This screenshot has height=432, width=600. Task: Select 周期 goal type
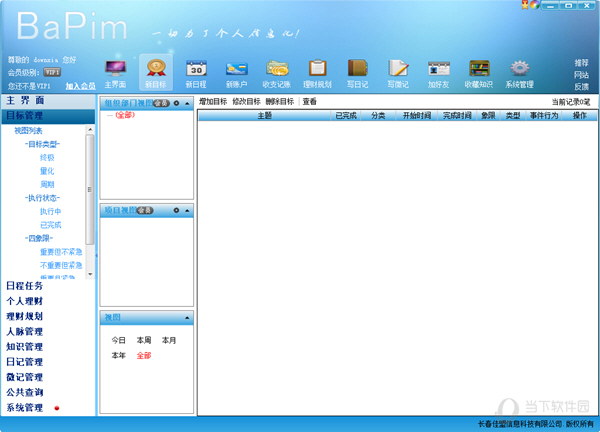coord(47,184)
